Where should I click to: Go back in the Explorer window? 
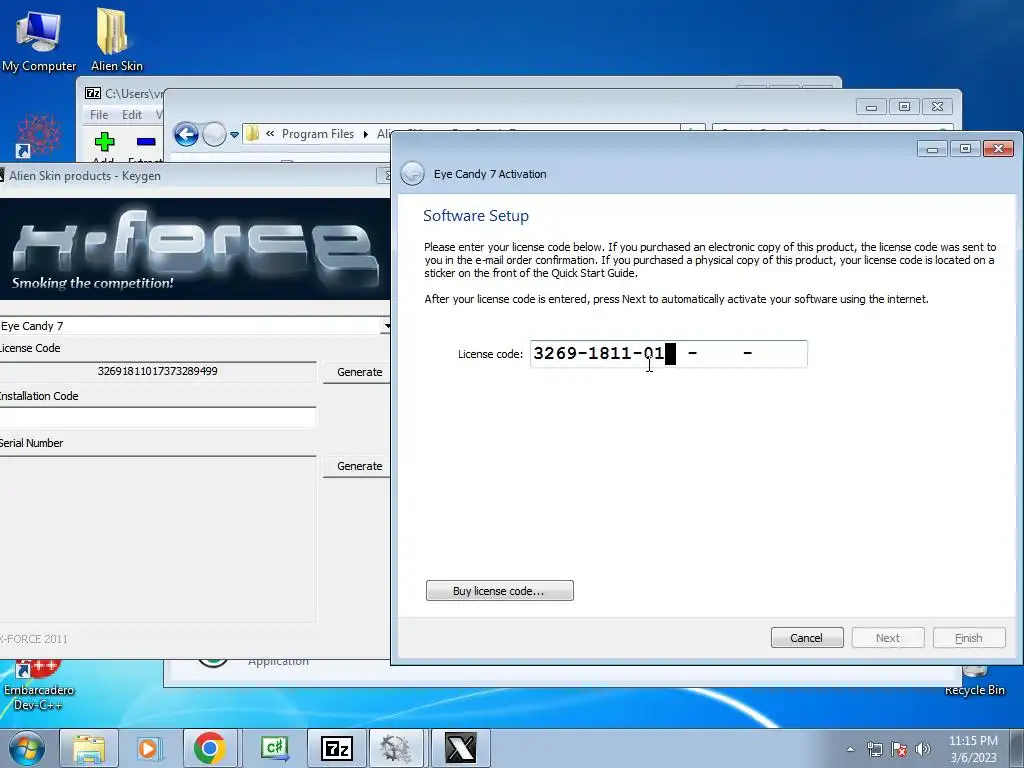(x=186, y=135)
